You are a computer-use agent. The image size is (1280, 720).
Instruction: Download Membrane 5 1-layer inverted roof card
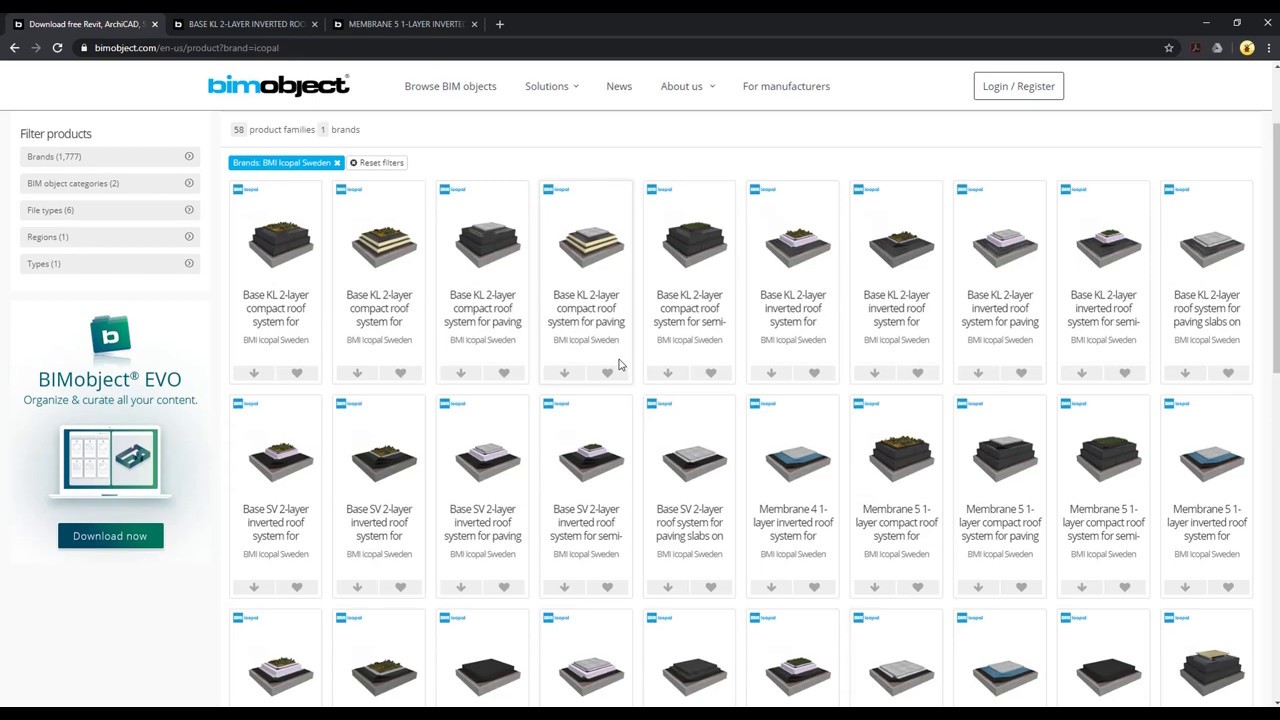[x=1185, y=587]
